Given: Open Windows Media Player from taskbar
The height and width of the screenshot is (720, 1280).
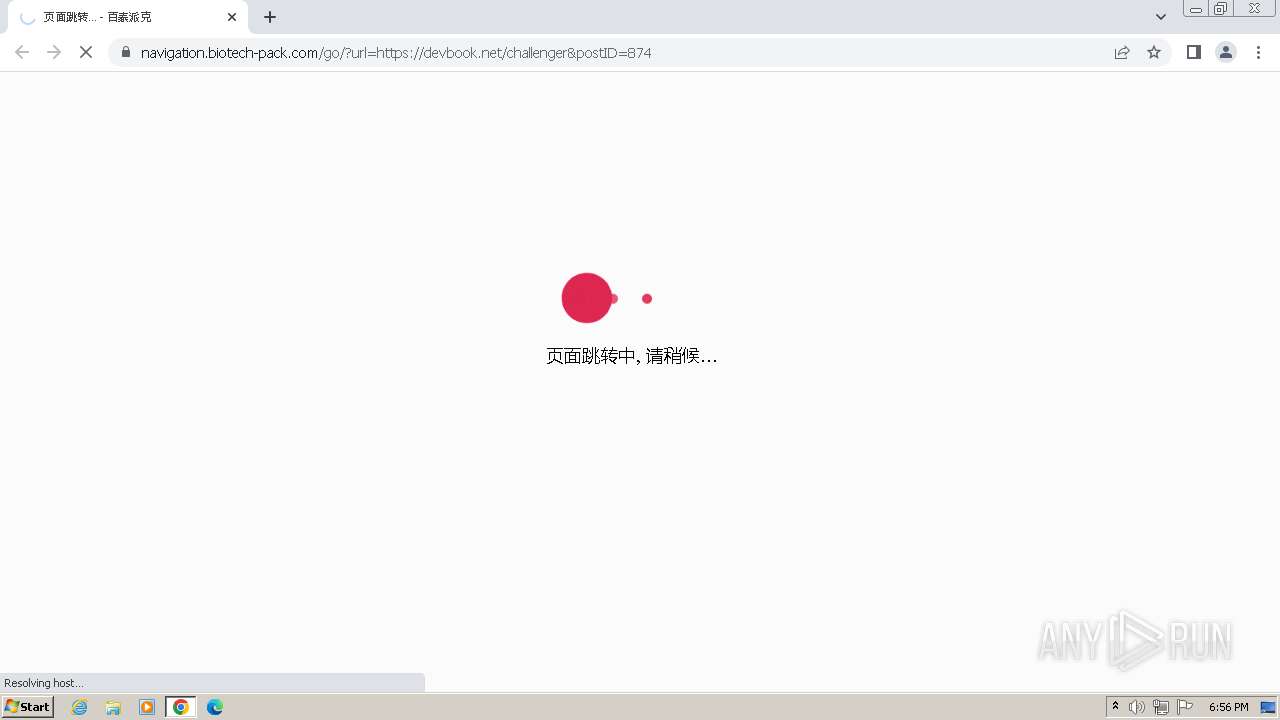Looking at the screenshot, I should 147,707.
